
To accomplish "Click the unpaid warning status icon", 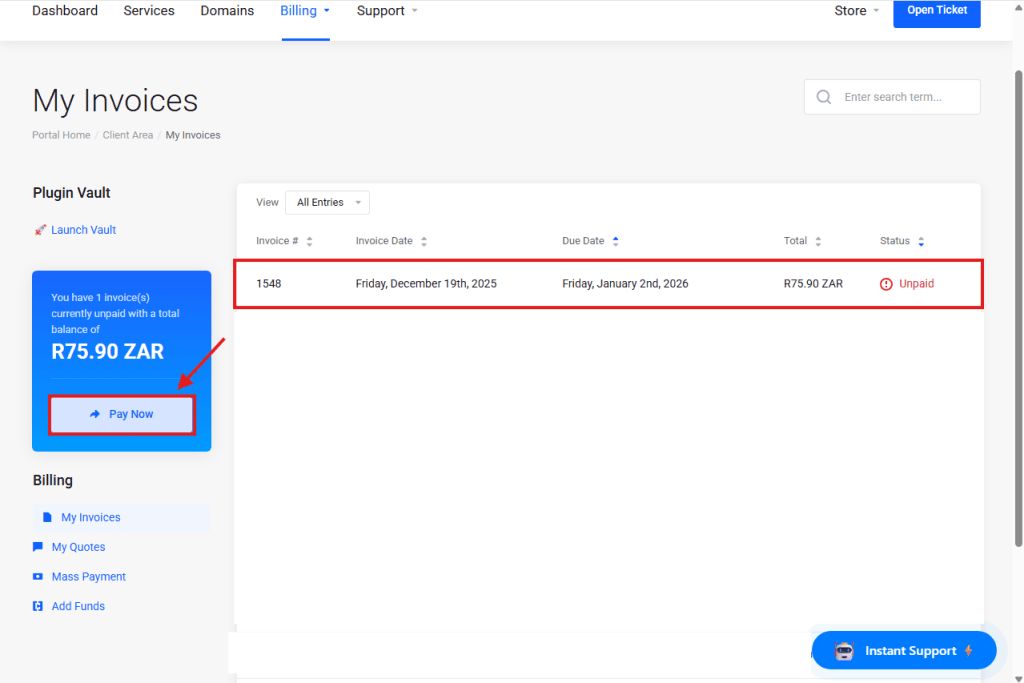I will (886, 284).
